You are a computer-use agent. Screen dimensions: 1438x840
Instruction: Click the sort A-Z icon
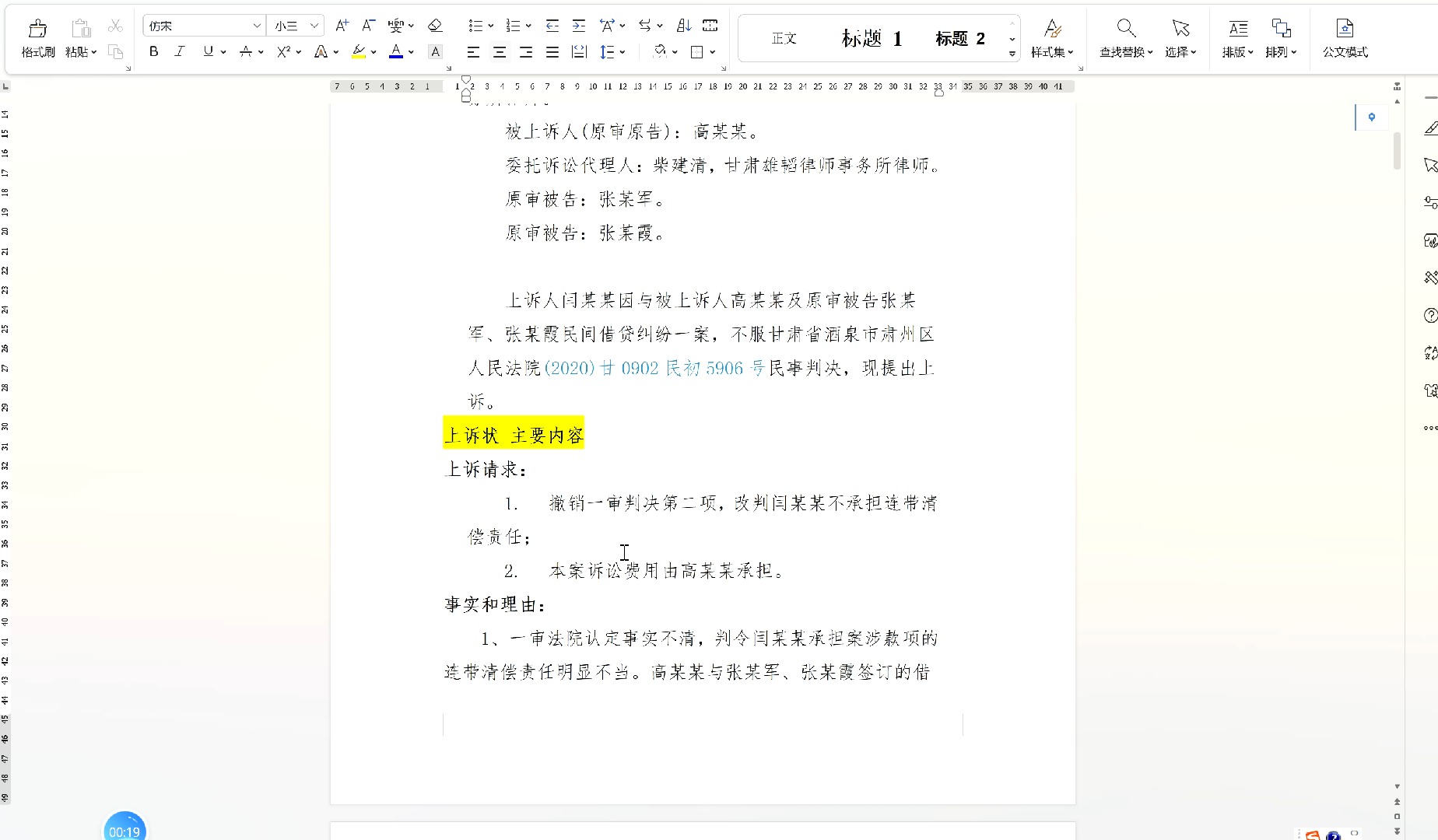click(x=684, y=26)
